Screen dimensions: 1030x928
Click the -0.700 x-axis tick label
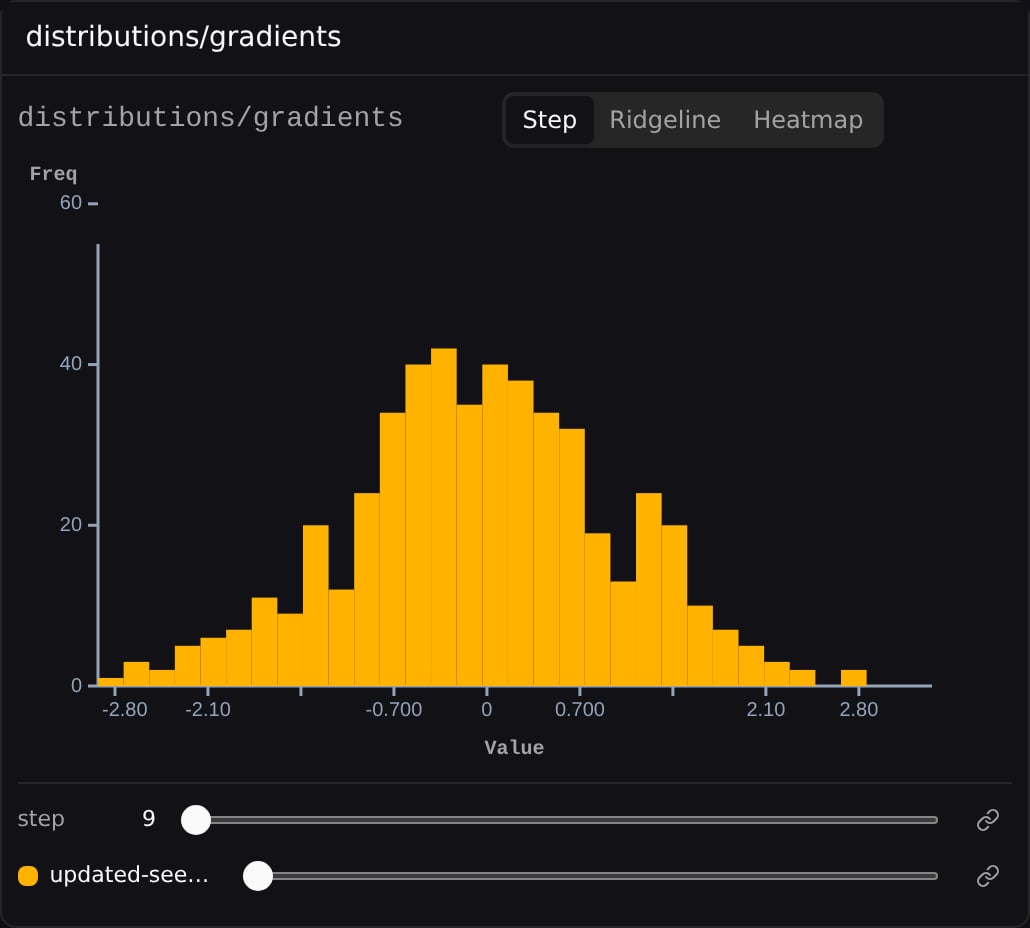393,709
